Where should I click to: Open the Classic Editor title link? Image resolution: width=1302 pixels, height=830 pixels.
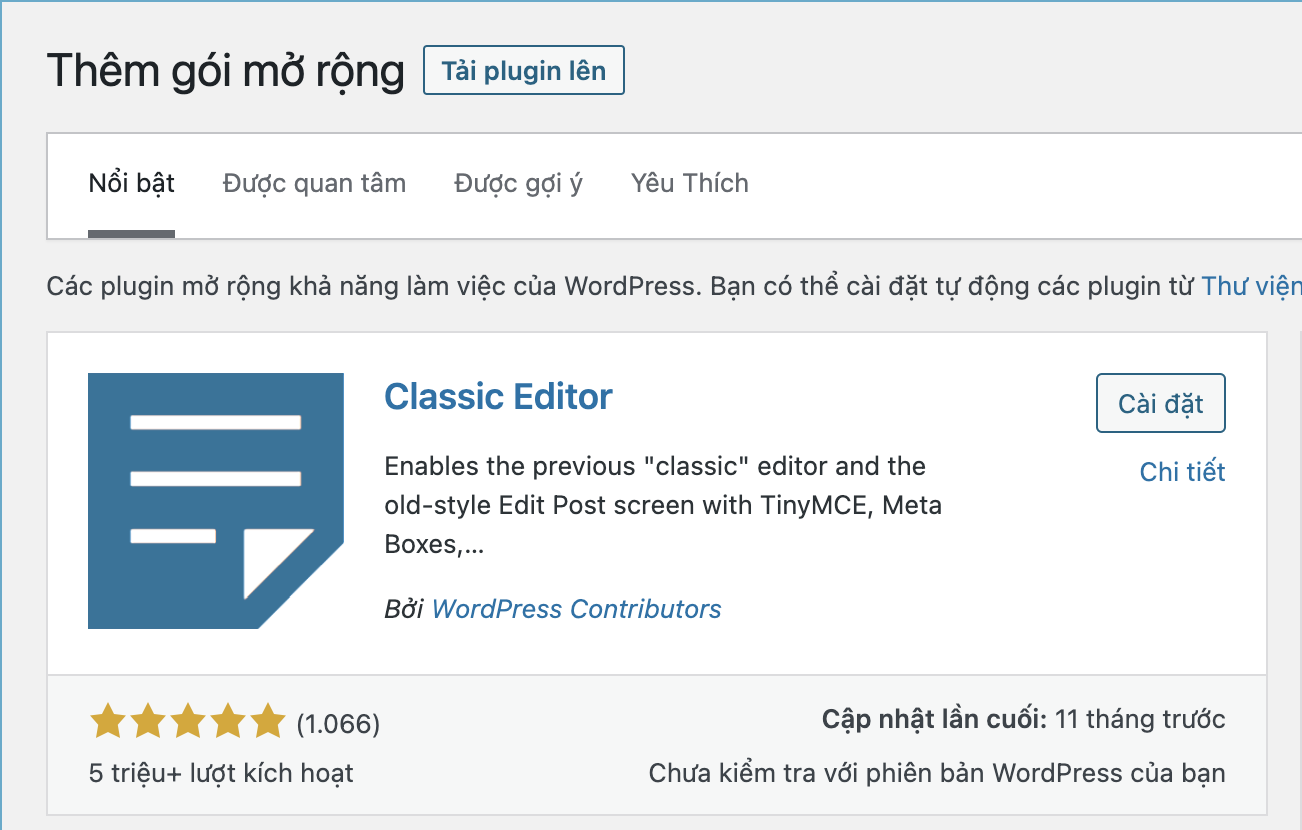[x=498, y=397]
